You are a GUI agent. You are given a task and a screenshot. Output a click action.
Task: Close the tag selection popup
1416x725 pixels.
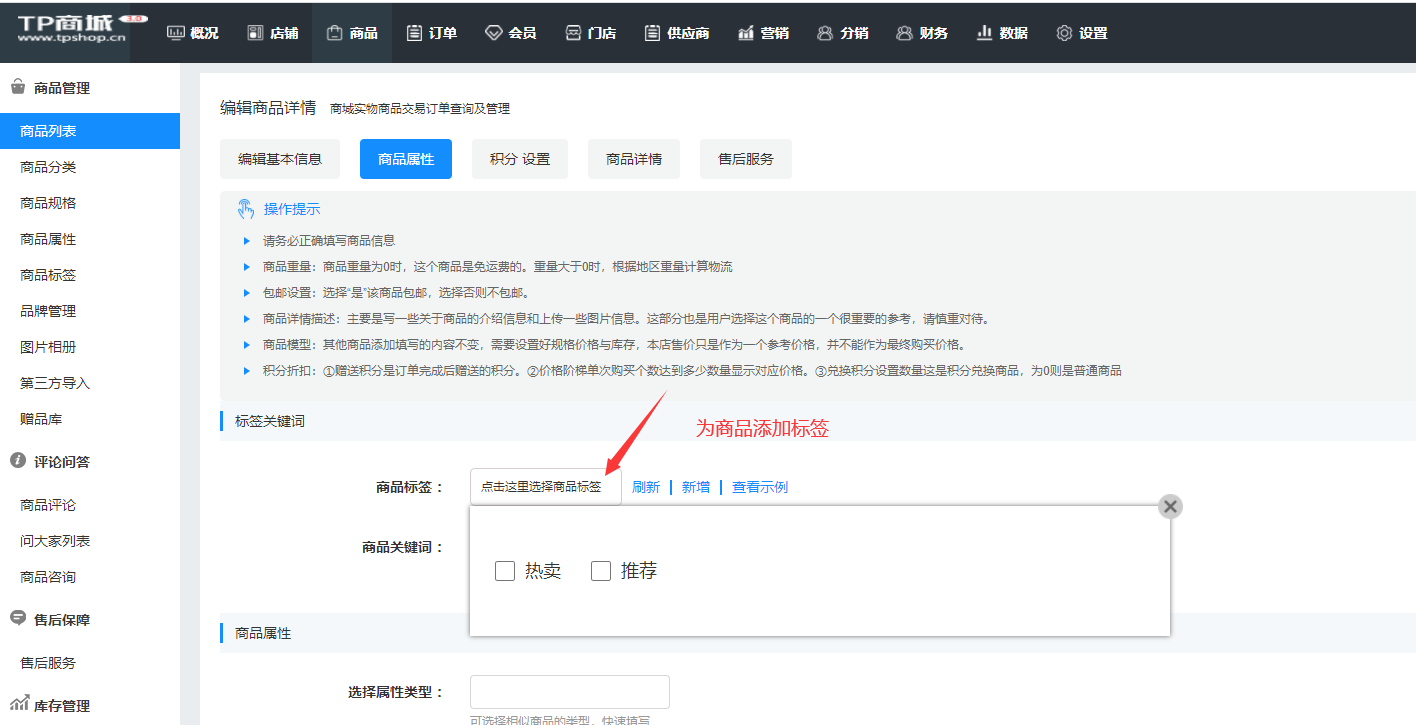click(1170, 506)
